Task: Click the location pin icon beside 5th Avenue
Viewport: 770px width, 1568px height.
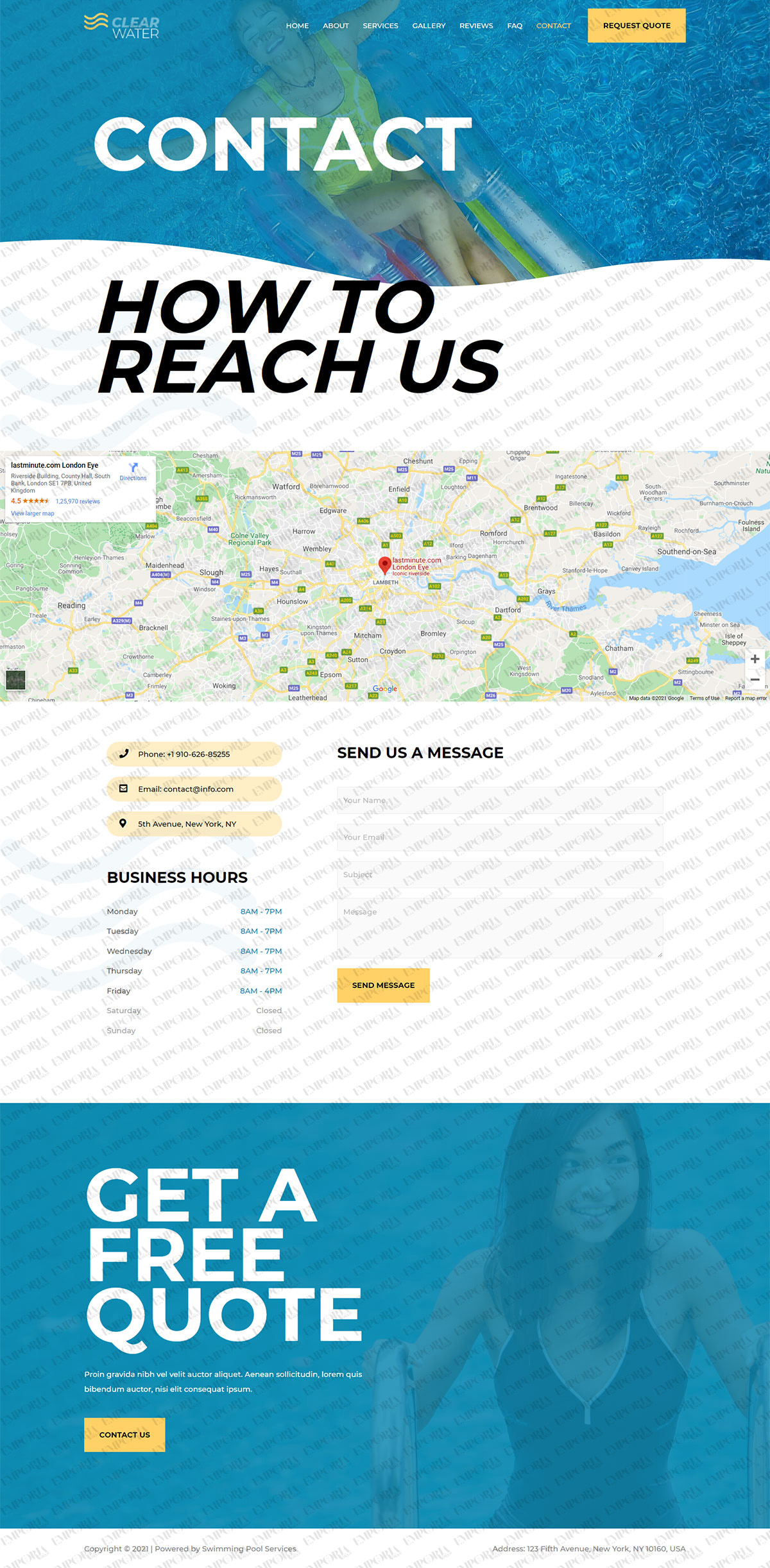Action: pos(123,823)
